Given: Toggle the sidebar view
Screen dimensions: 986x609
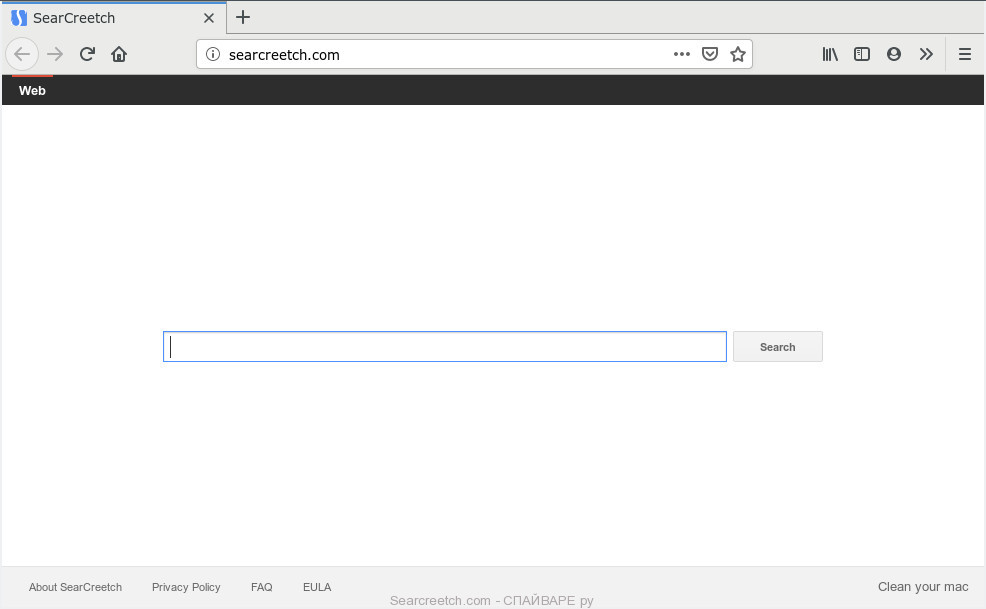Looking at the screenshot, I should point(861,54).
